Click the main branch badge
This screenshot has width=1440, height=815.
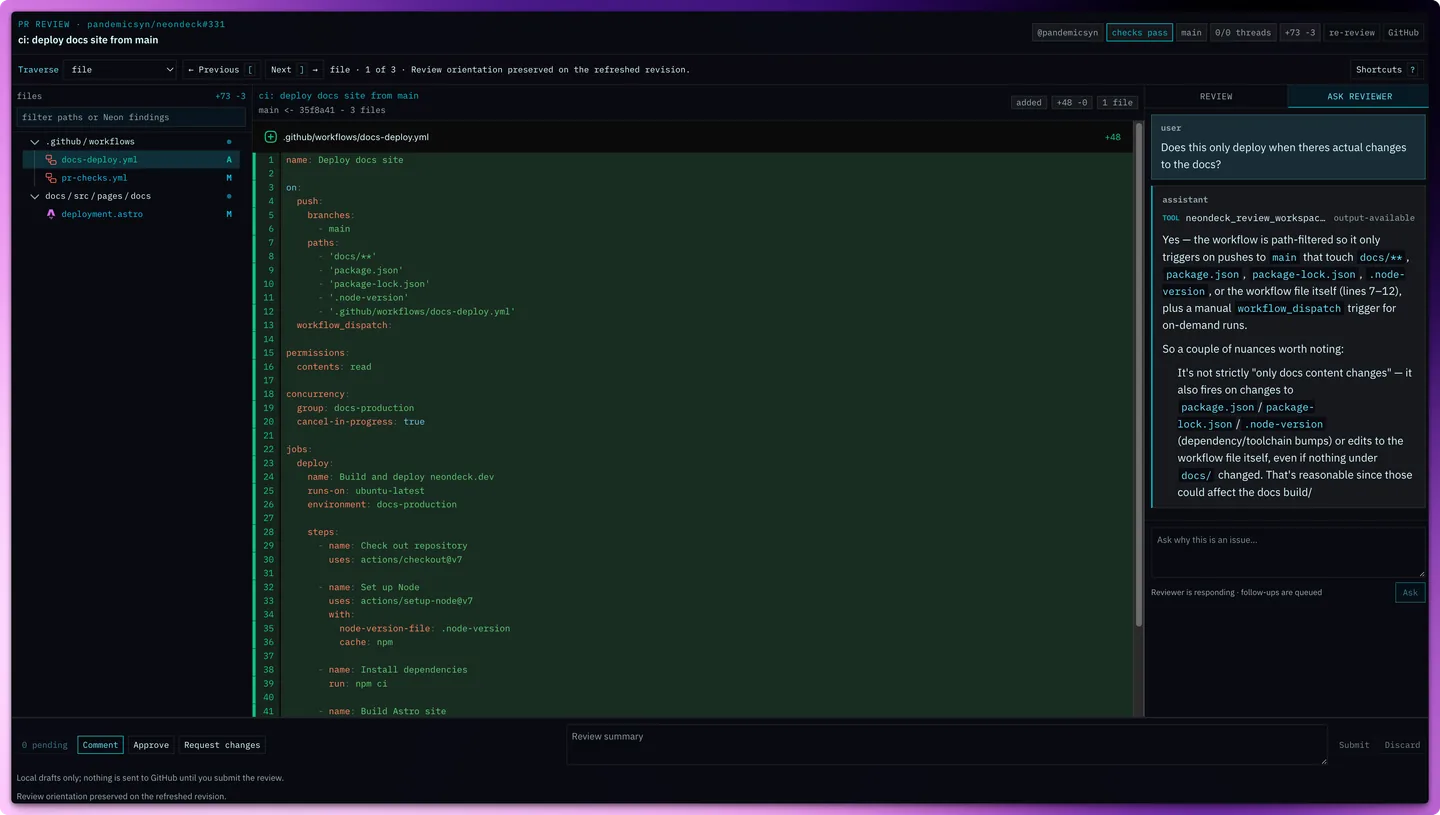[1191, 32]
